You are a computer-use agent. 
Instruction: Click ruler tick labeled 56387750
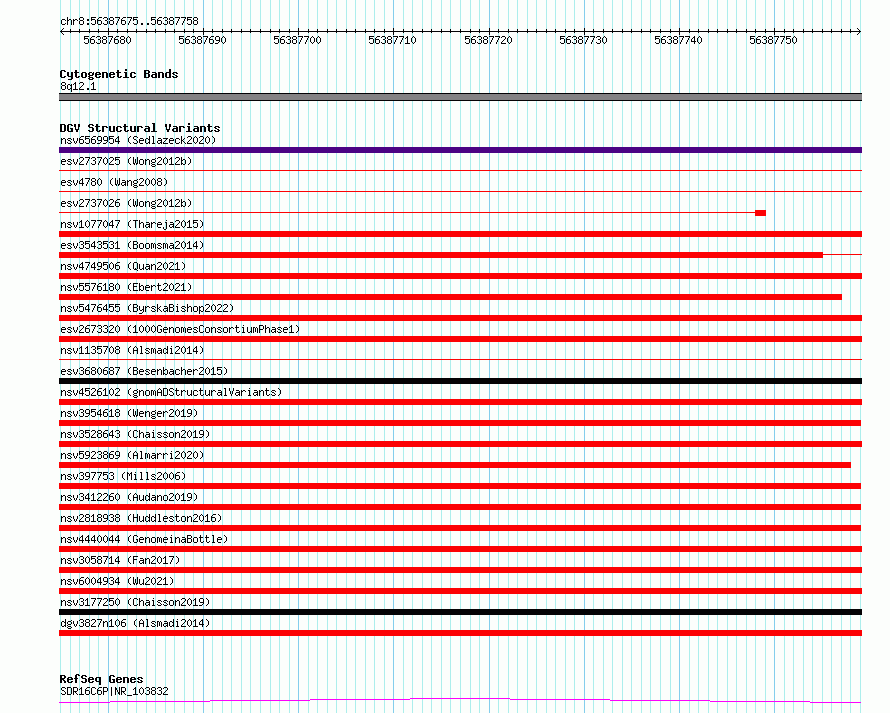coord(773,40)
